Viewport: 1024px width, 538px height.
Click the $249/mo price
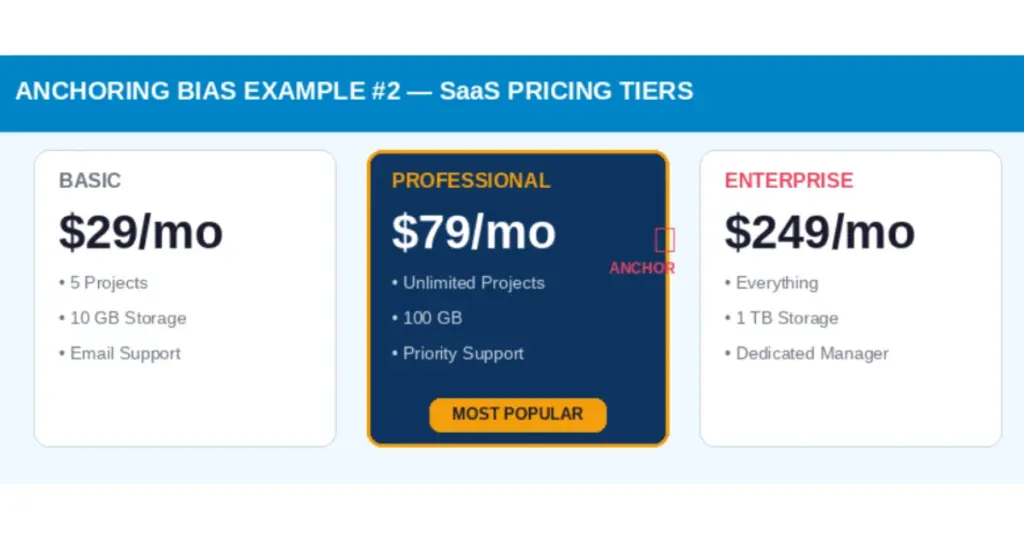[819, 232]
